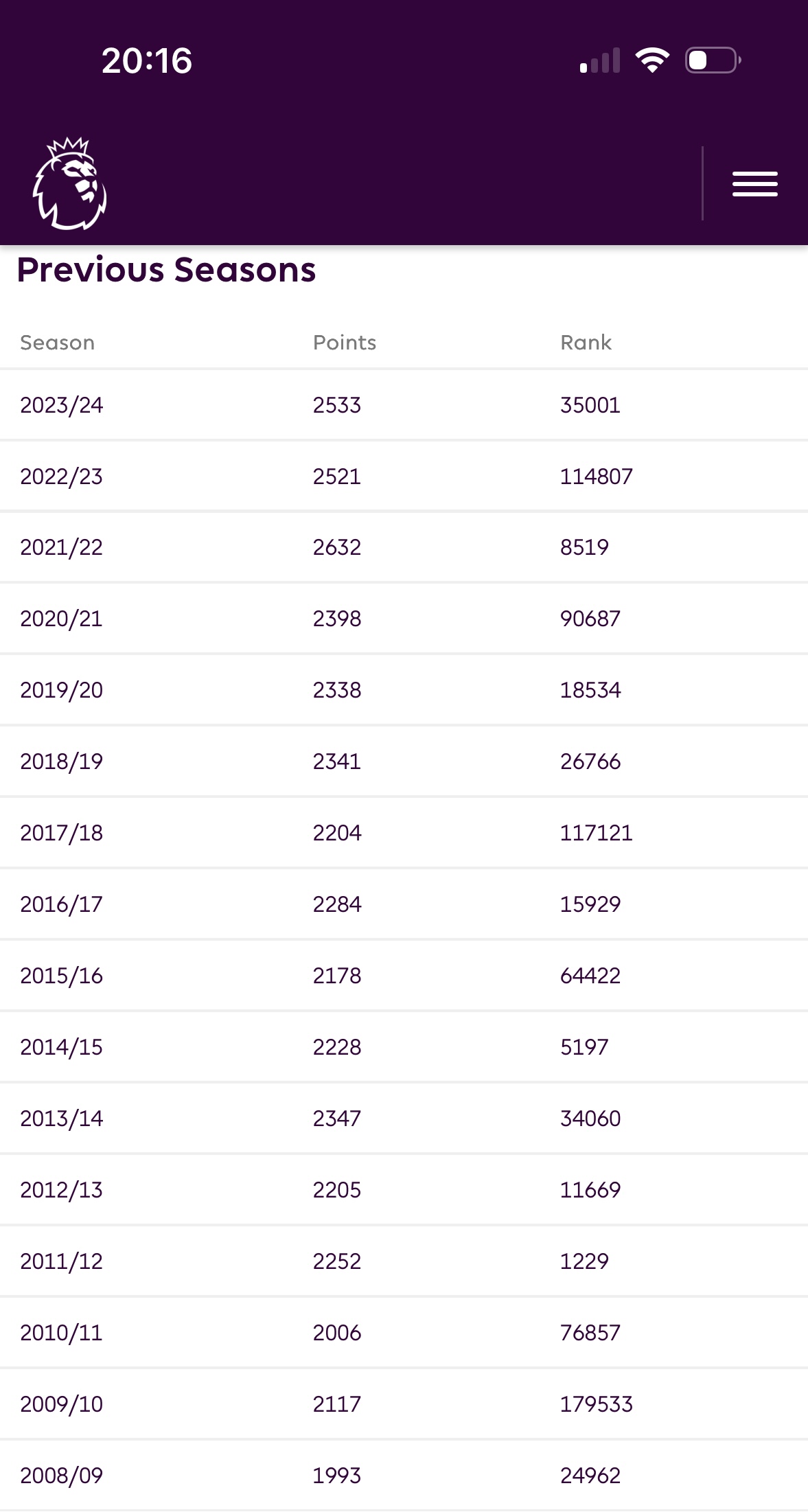808x1512 pixels.
Task: Select the 2011/12 season row
Action: [404, 1261]
